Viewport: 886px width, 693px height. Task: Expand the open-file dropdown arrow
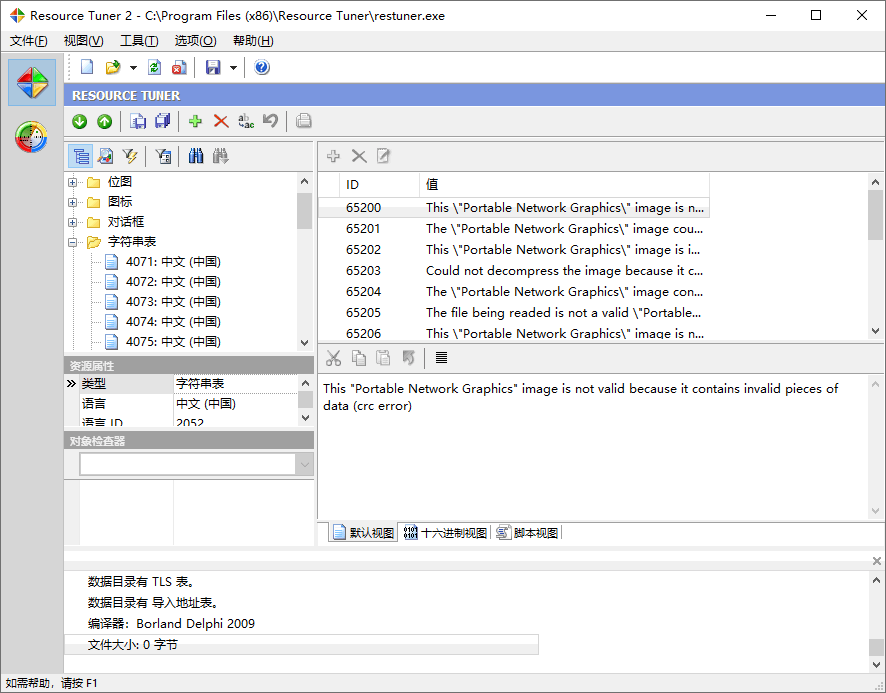(x=133, y=68)
